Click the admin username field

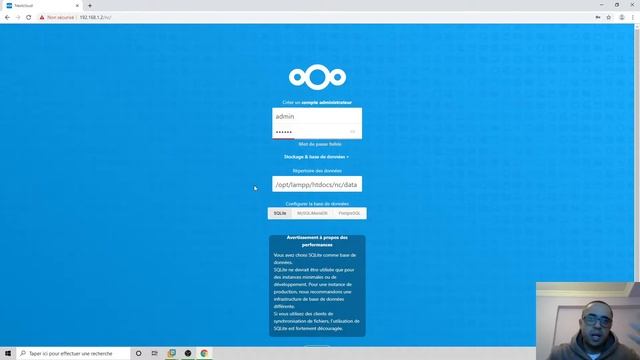pyautogui.click(x=317, y=116)
